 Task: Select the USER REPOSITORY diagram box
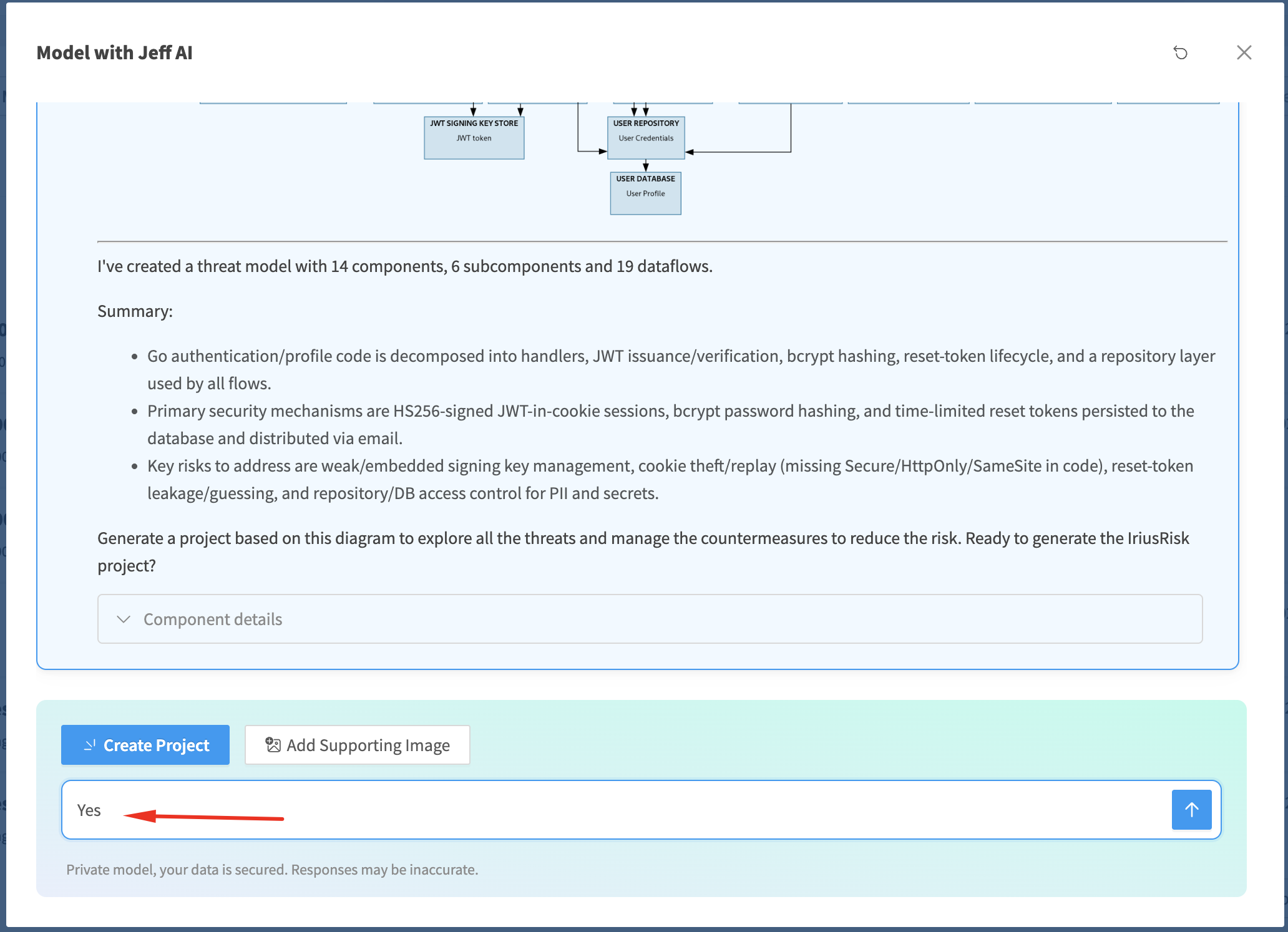click(646, 138)
